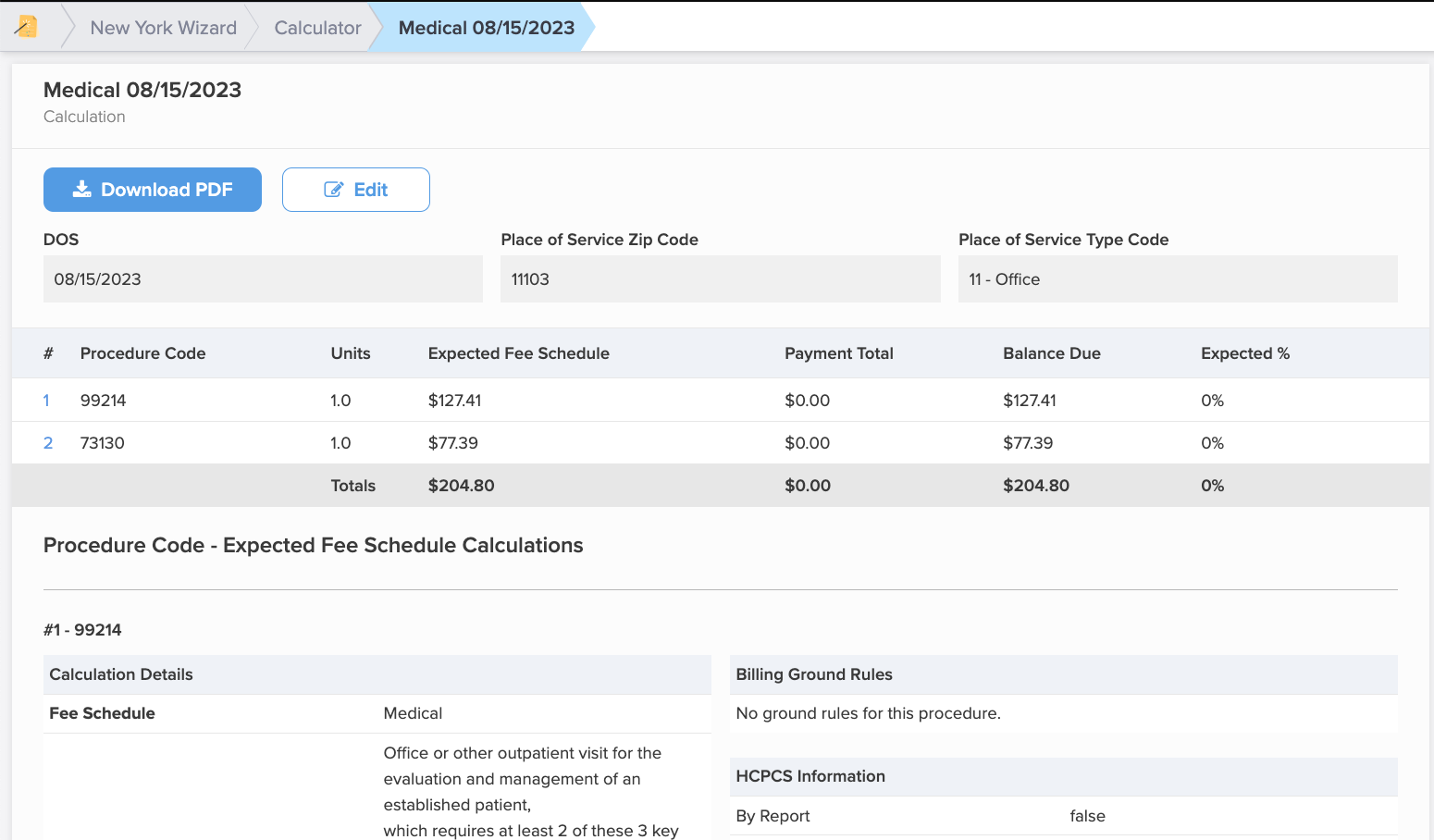Click the Place of Service Zip Code field
The width and height of the screenshot is (1434, 840).
tap(720, 279)
